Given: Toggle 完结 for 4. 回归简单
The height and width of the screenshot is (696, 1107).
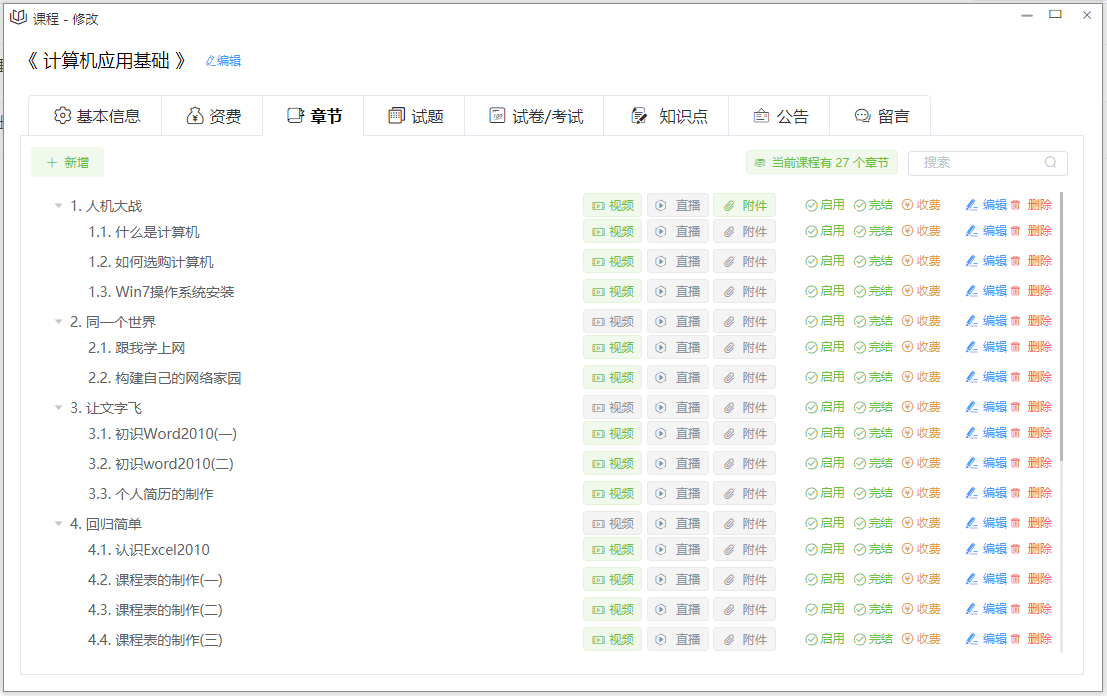Looking at the screenshot, I should 873,522.
